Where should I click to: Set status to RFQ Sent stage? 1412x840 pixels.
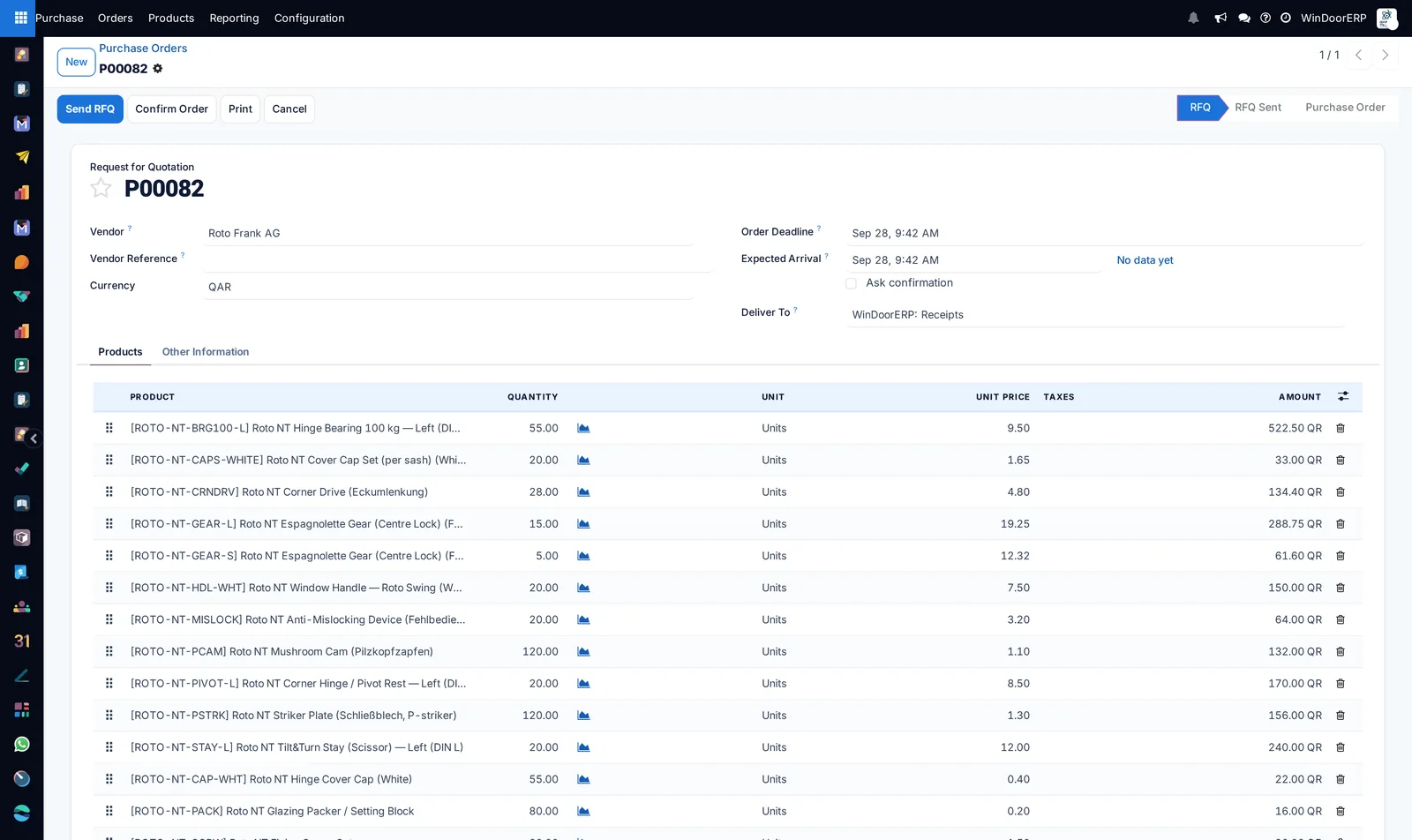click(1258, 108)
